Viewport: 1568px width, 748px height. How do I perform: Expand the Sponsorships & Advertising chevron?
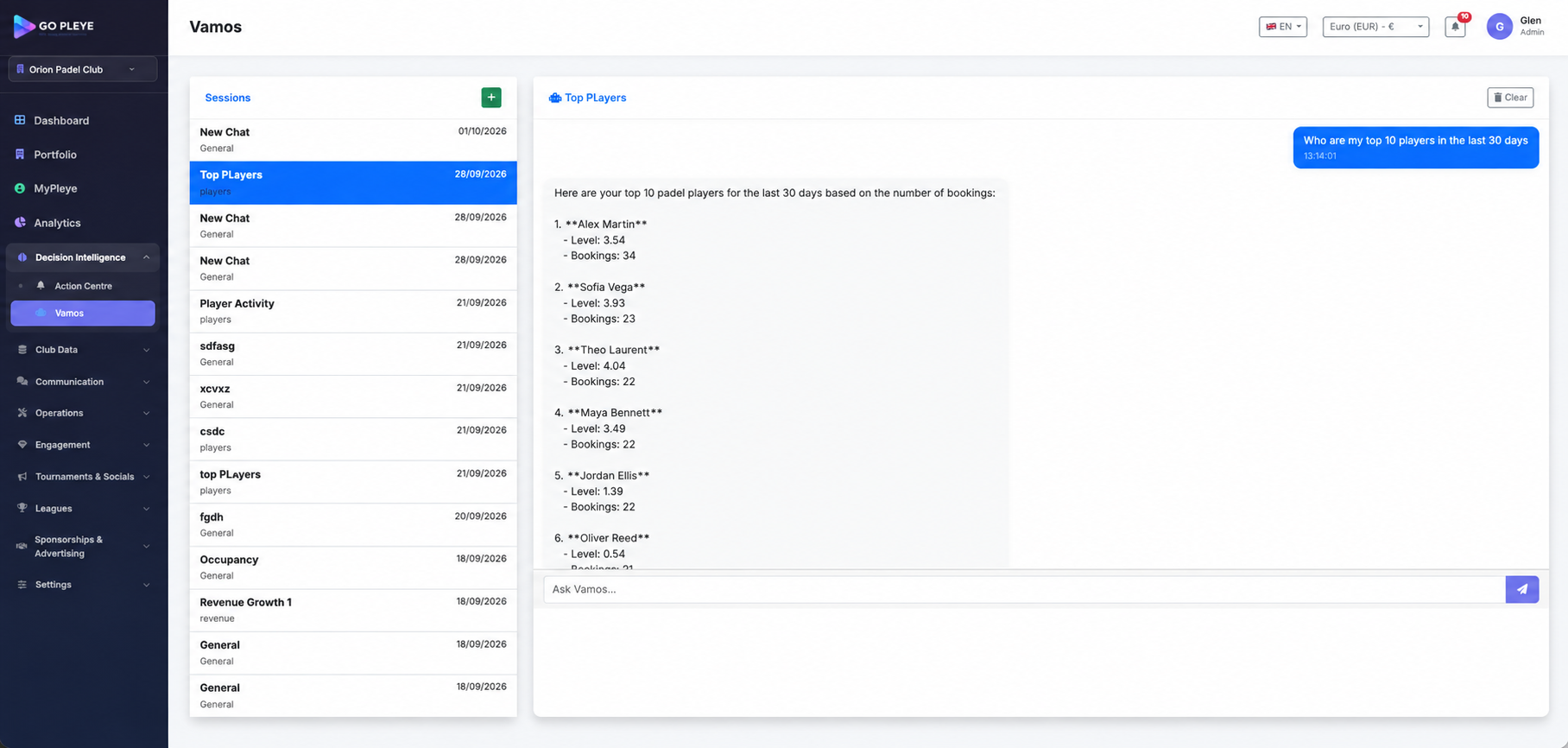click(x=146, y=547)
